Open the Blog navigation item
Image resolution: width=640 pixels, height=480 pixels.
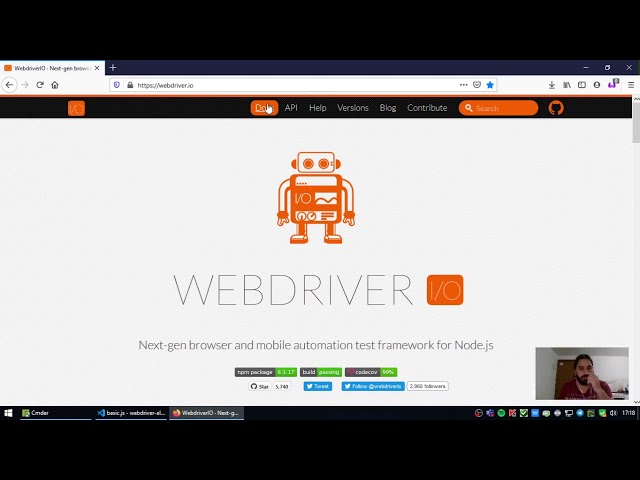coord(388,108)
